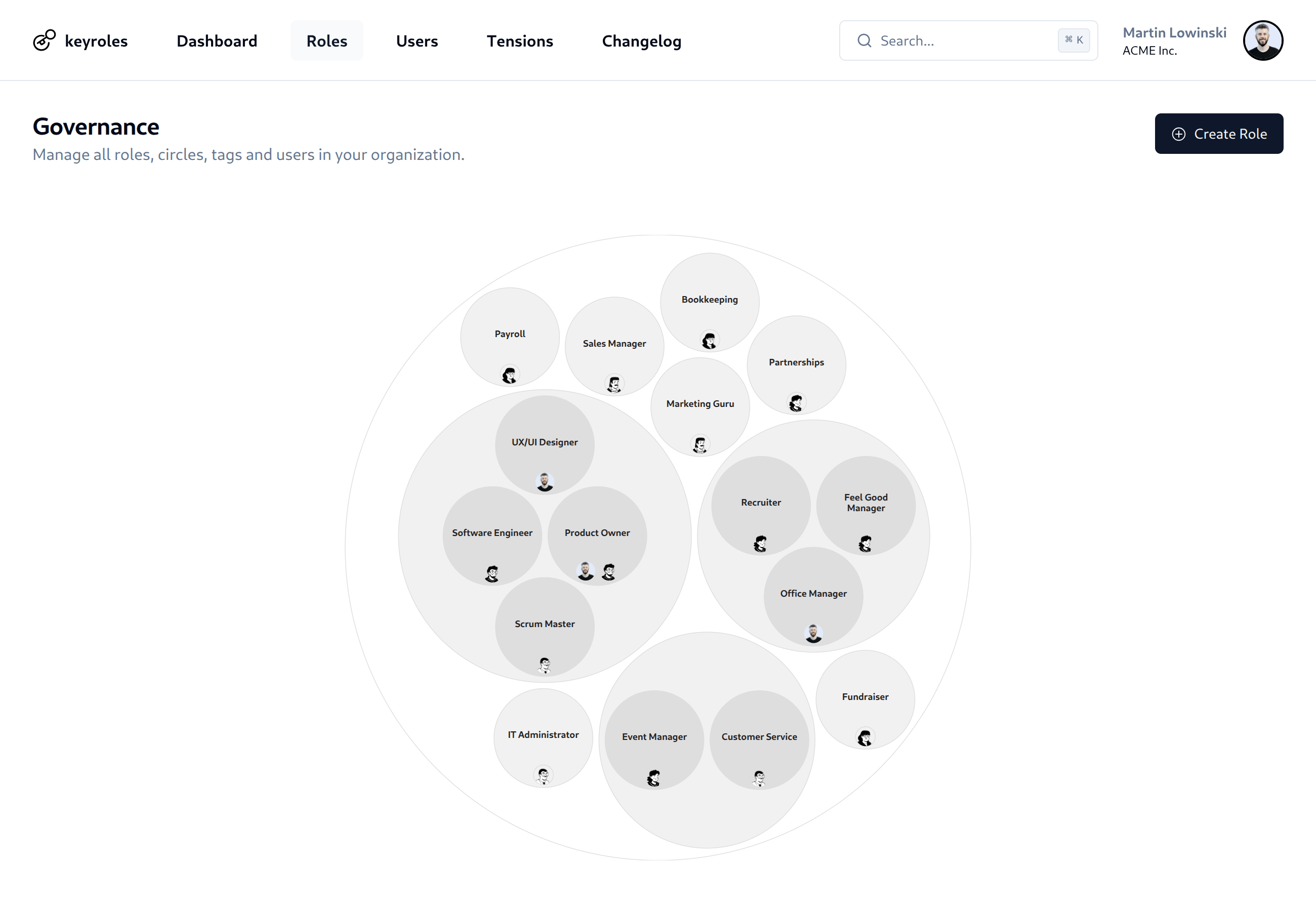Viewport: 1316px width, 911px height.
Task: Select the Payroll role circle
Action: click(510, 334)
